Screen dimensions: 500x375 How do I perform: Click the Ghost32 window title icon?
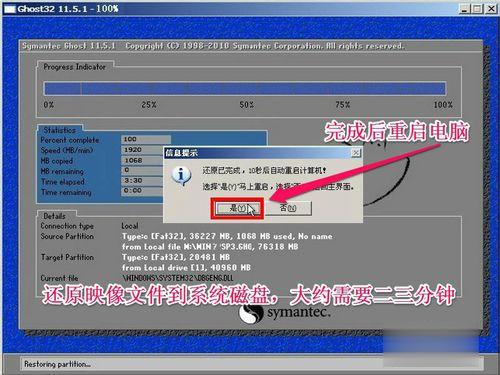coord(10,9)
